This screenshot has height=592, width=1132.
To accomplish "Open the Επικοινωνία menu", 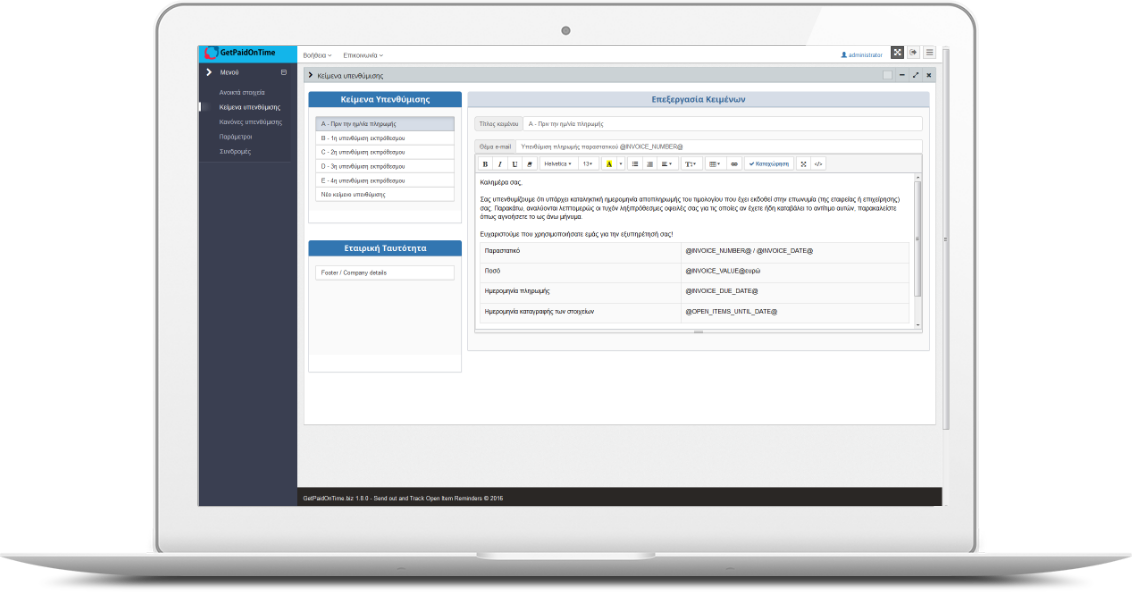I will pyautogui.click(x=362, y=55).
